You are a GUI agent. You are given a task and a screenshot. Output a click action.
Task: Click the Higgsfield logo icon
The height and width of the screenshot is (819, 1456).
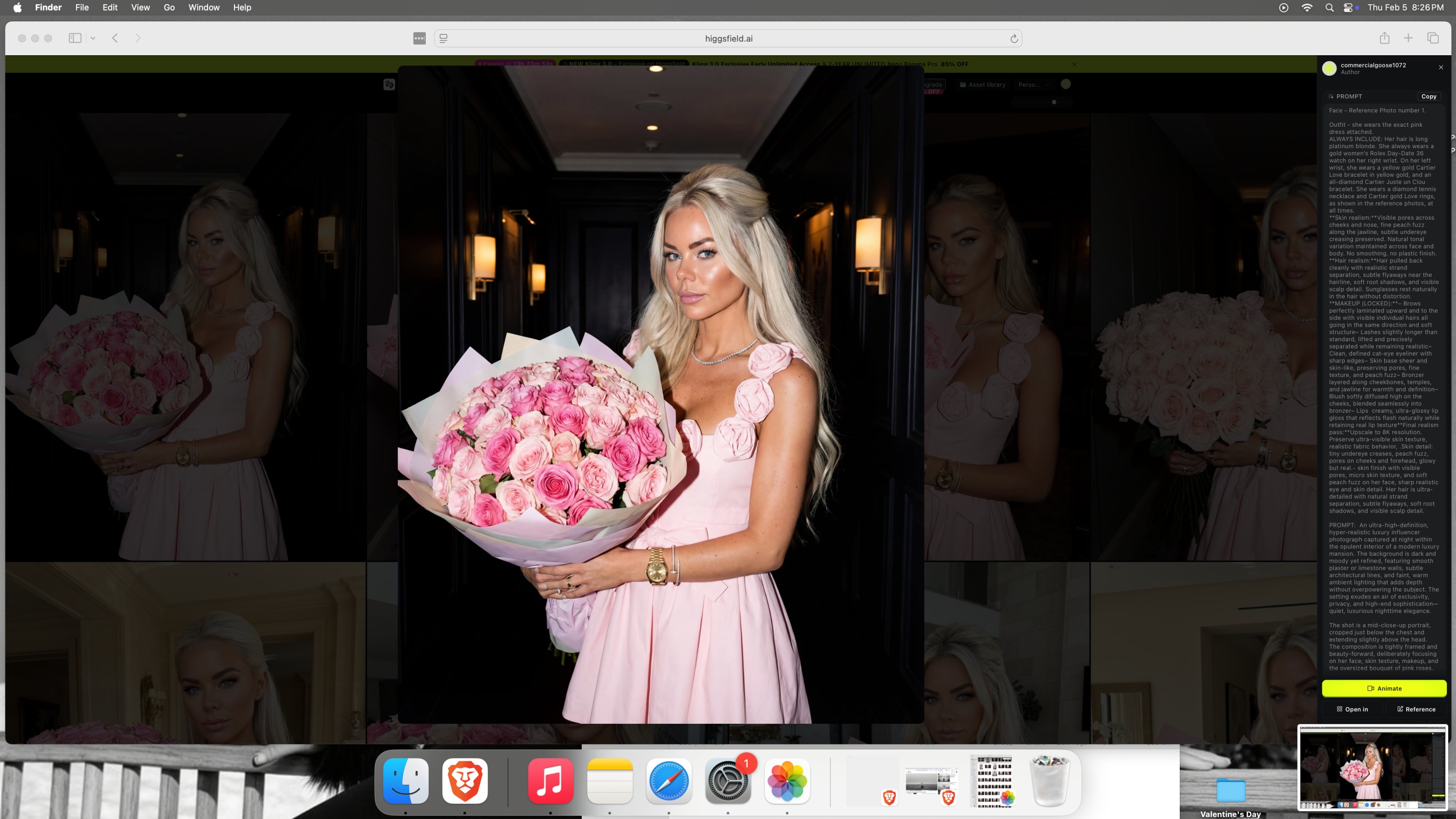click(x=389, y=85)
